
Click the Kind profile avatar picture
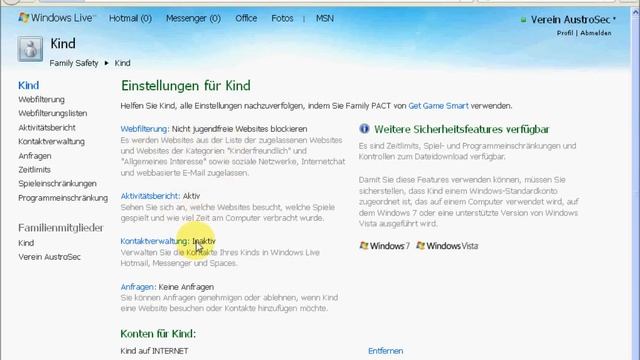[x=30, y=49]
